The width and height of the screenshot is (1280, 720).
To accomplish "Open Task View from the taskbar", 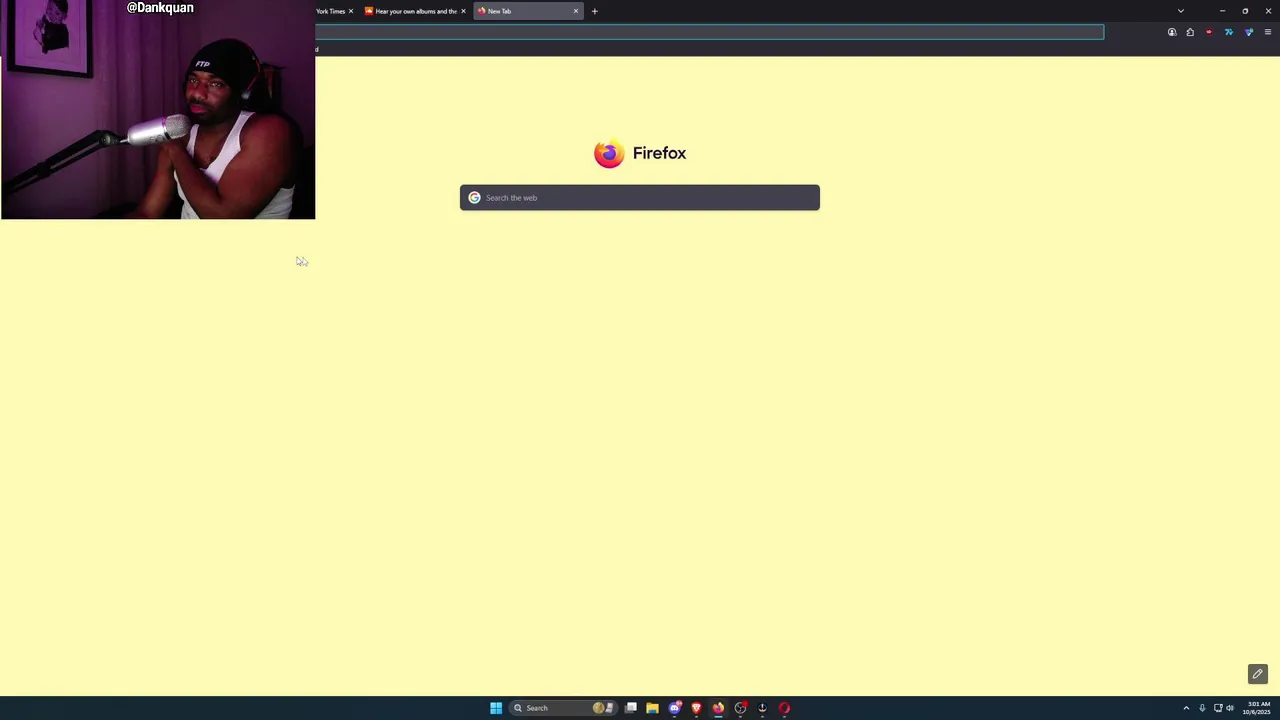I will [x=631, y=708].
